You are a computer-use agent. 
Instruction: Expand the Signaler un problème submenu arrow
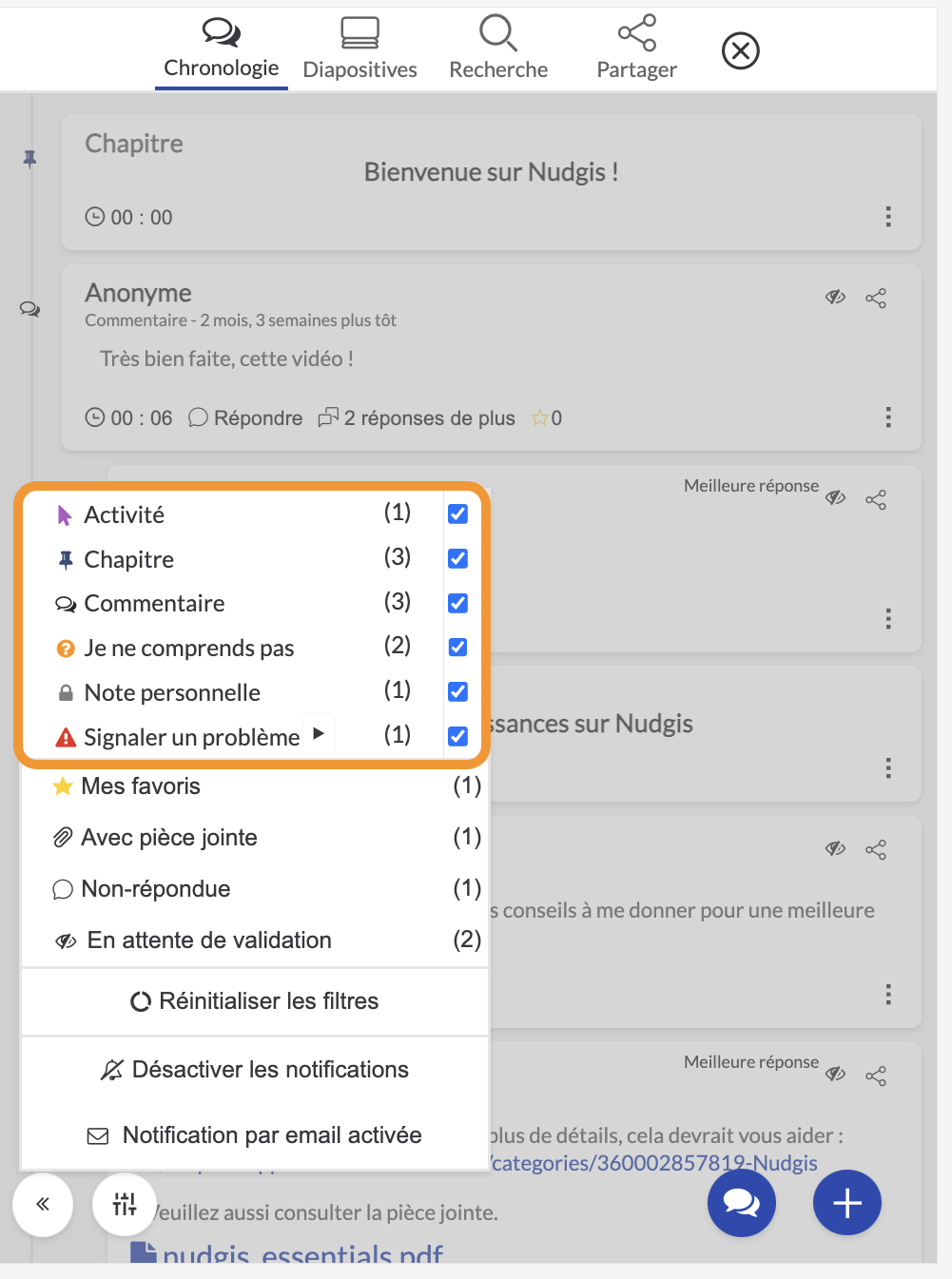point(319,733)
